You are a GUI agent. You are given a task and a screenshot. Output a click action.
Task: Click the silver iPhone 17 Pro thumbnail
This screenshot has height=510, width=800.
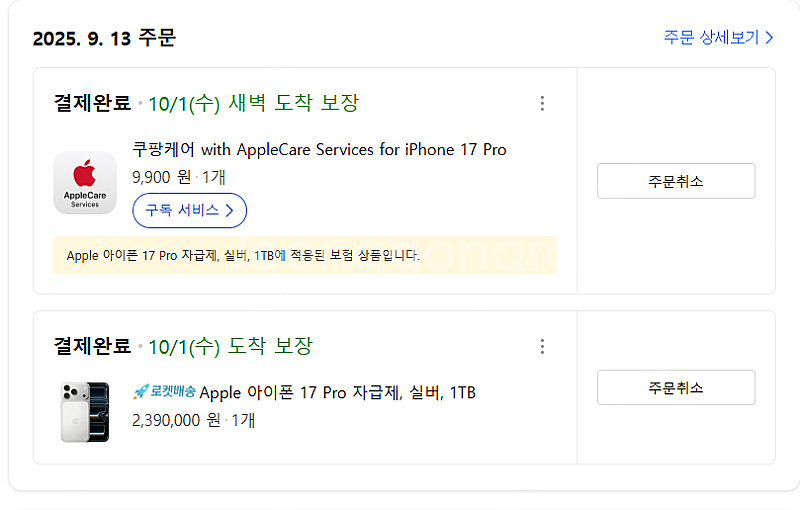pos(85,411)
